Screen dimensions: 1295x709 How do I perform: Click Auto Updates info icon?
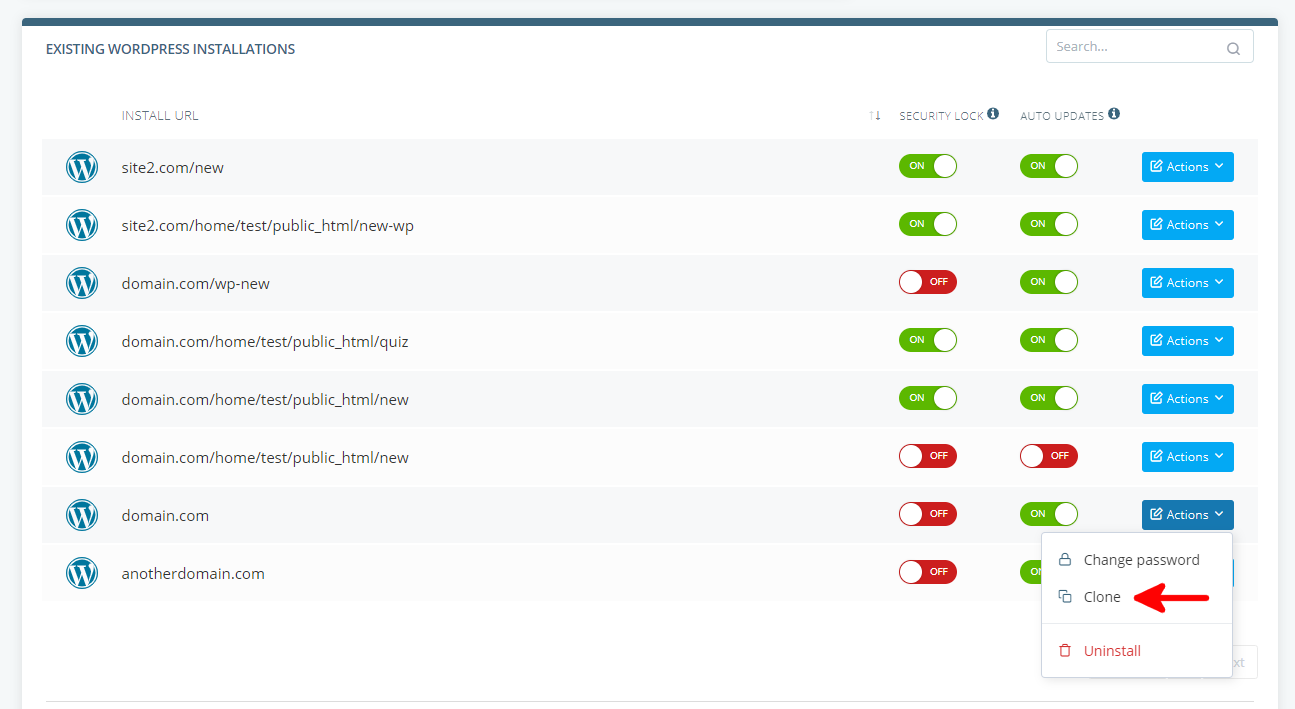click(1113, 114)
